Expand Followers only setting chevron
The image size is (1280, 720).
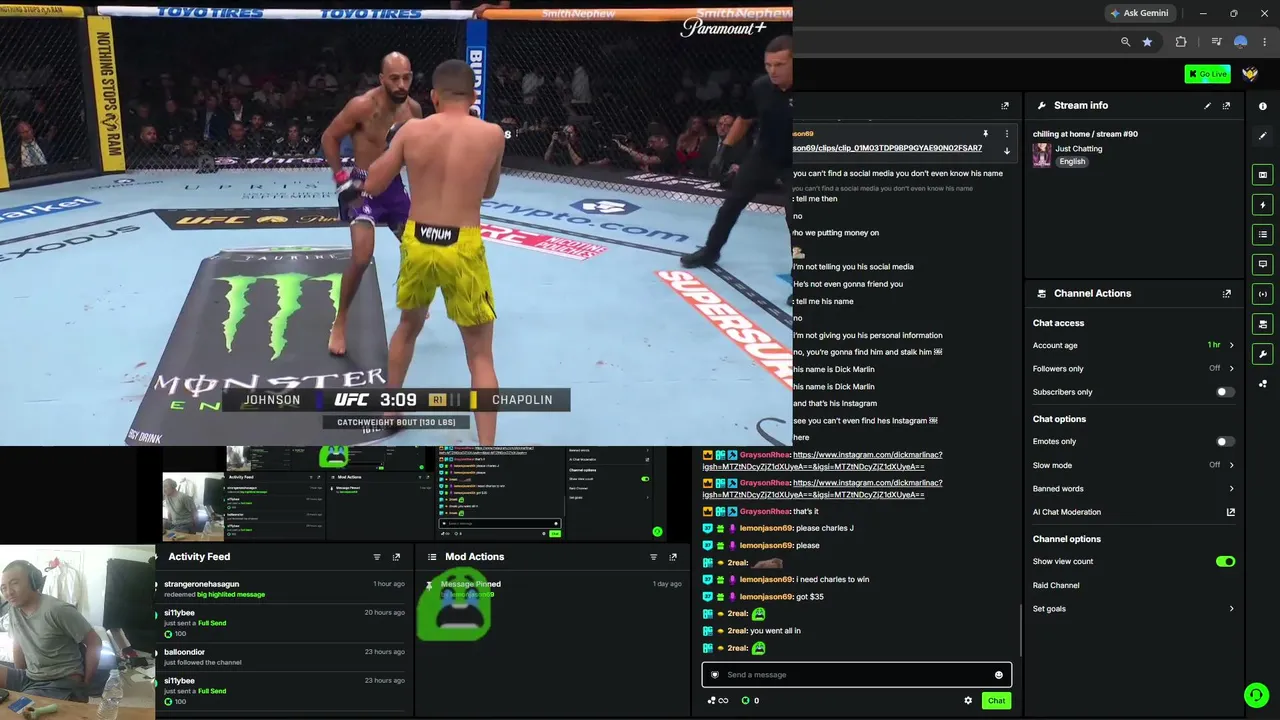(x=1231, y=369)
